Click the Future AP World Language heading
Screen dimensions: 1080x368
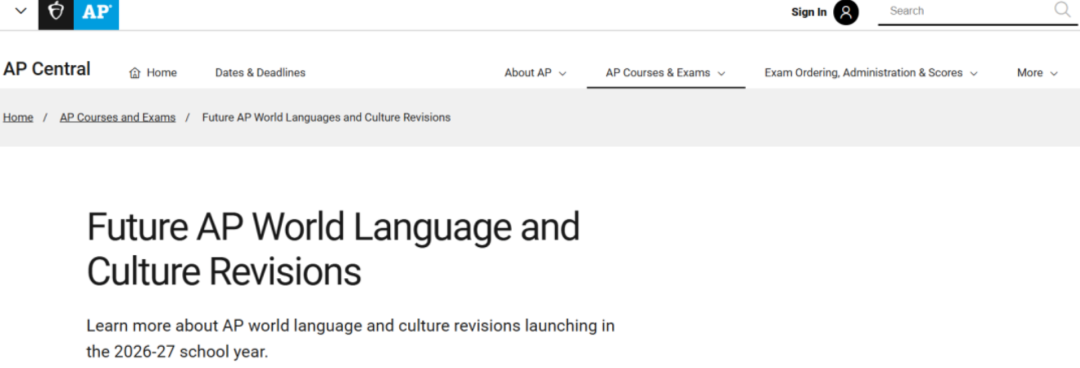333,249
